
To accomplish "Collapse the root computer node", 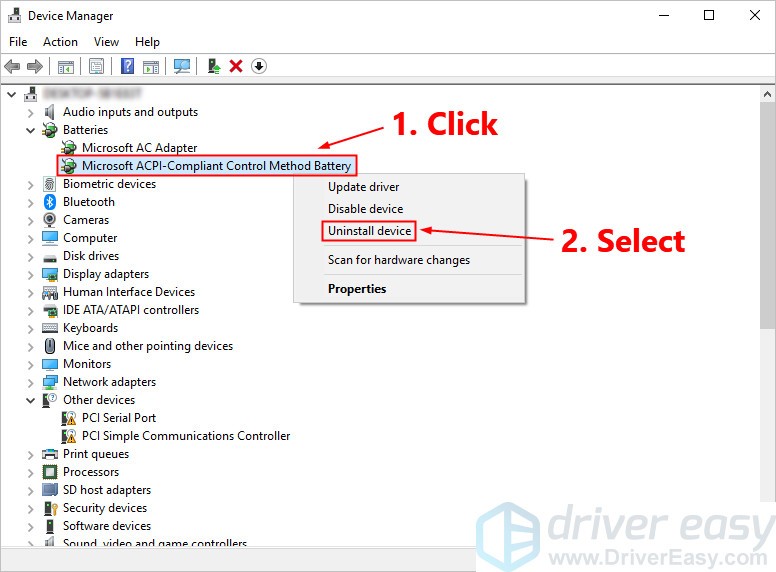I will point(12,94).
